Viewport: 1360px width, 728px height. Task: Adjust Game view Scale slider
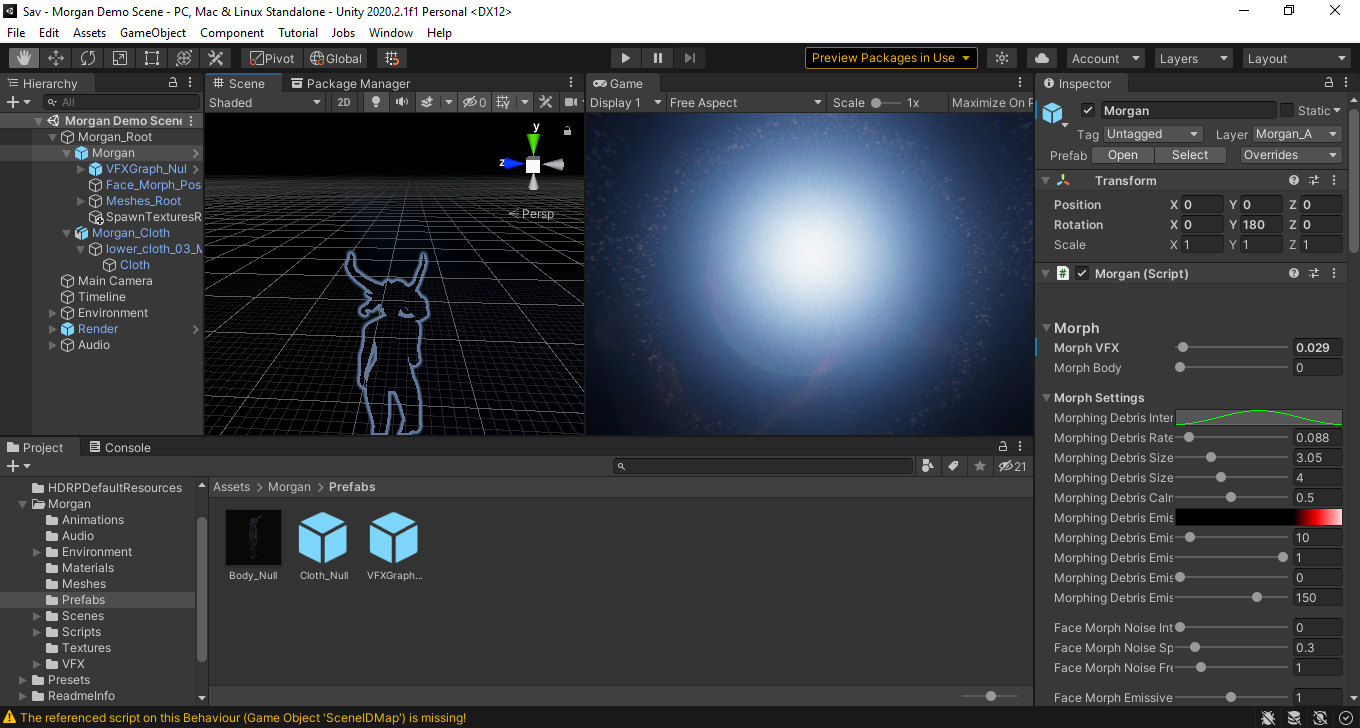click(885, 102)
